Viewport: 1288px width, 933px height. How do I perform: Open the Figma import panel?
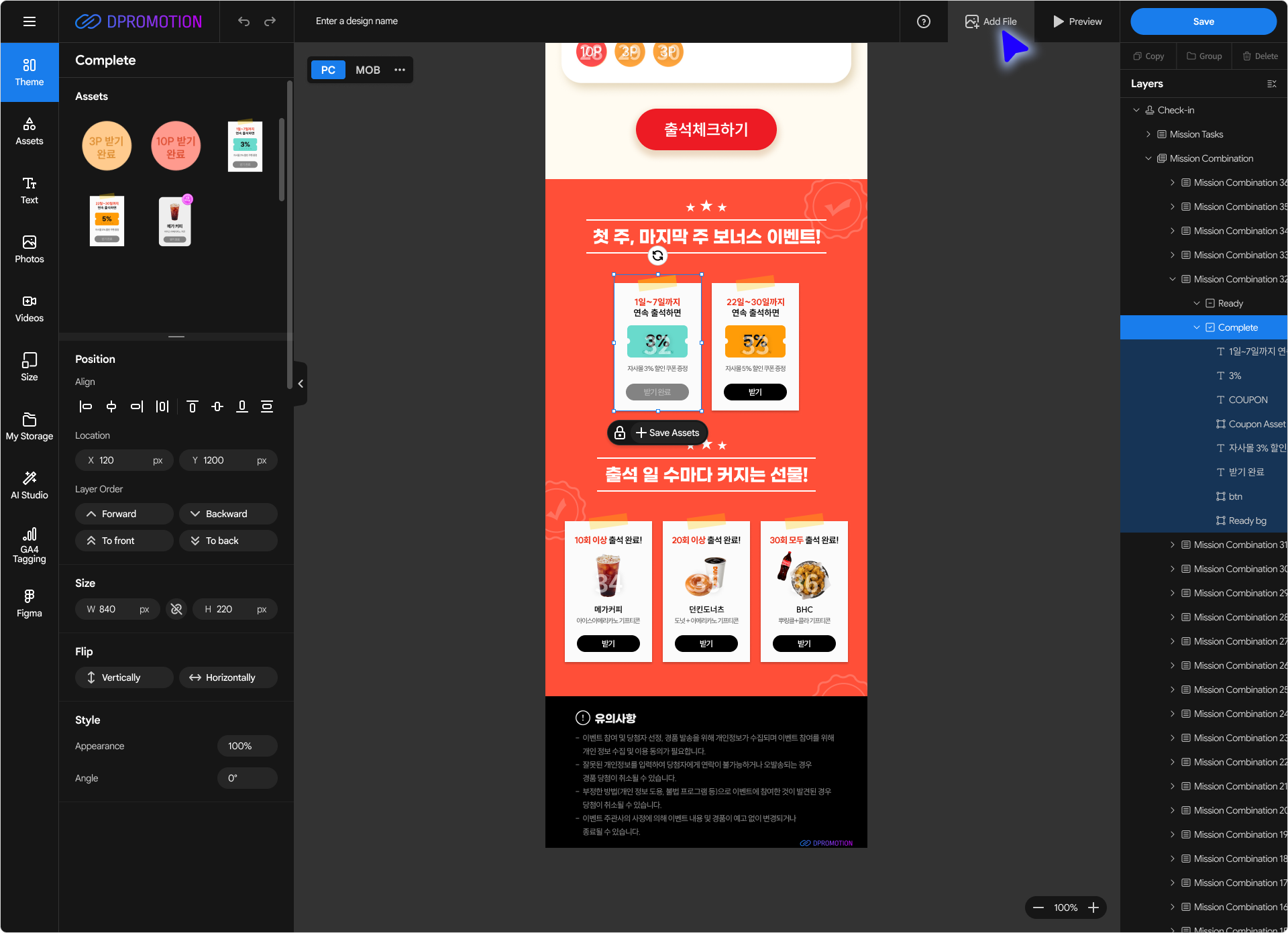tap(30, 604)
